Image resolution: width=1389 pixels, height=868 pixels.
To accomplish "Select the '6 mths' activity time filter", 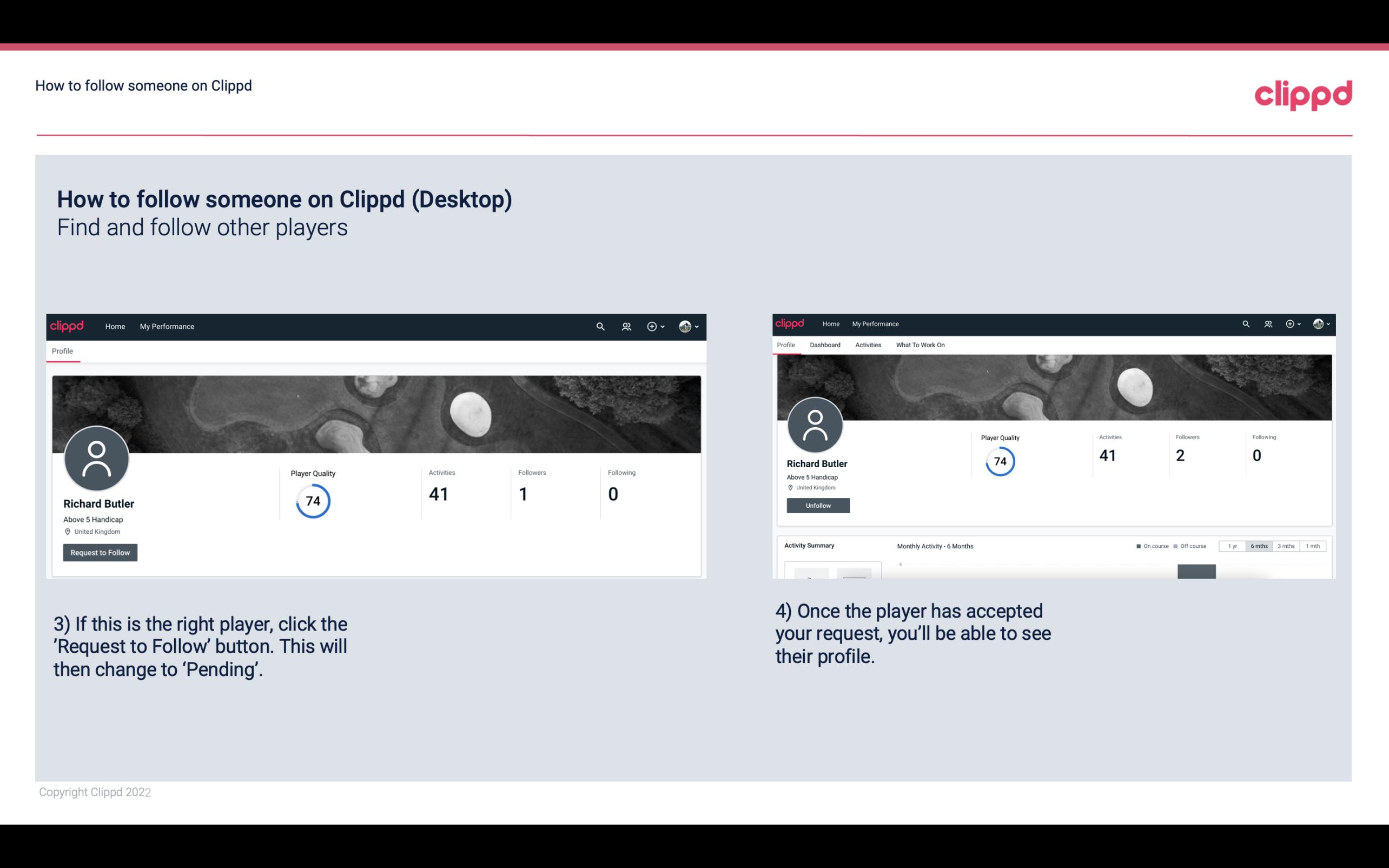I will (x=1259, y=545).
